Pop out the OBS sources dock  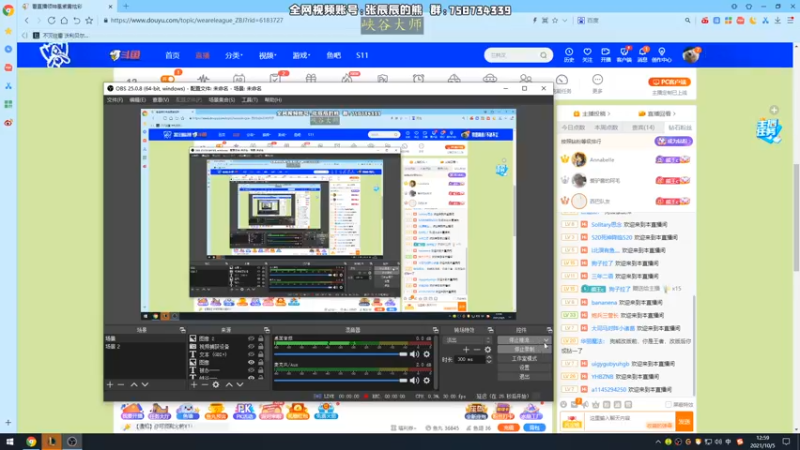click(266, 330)
